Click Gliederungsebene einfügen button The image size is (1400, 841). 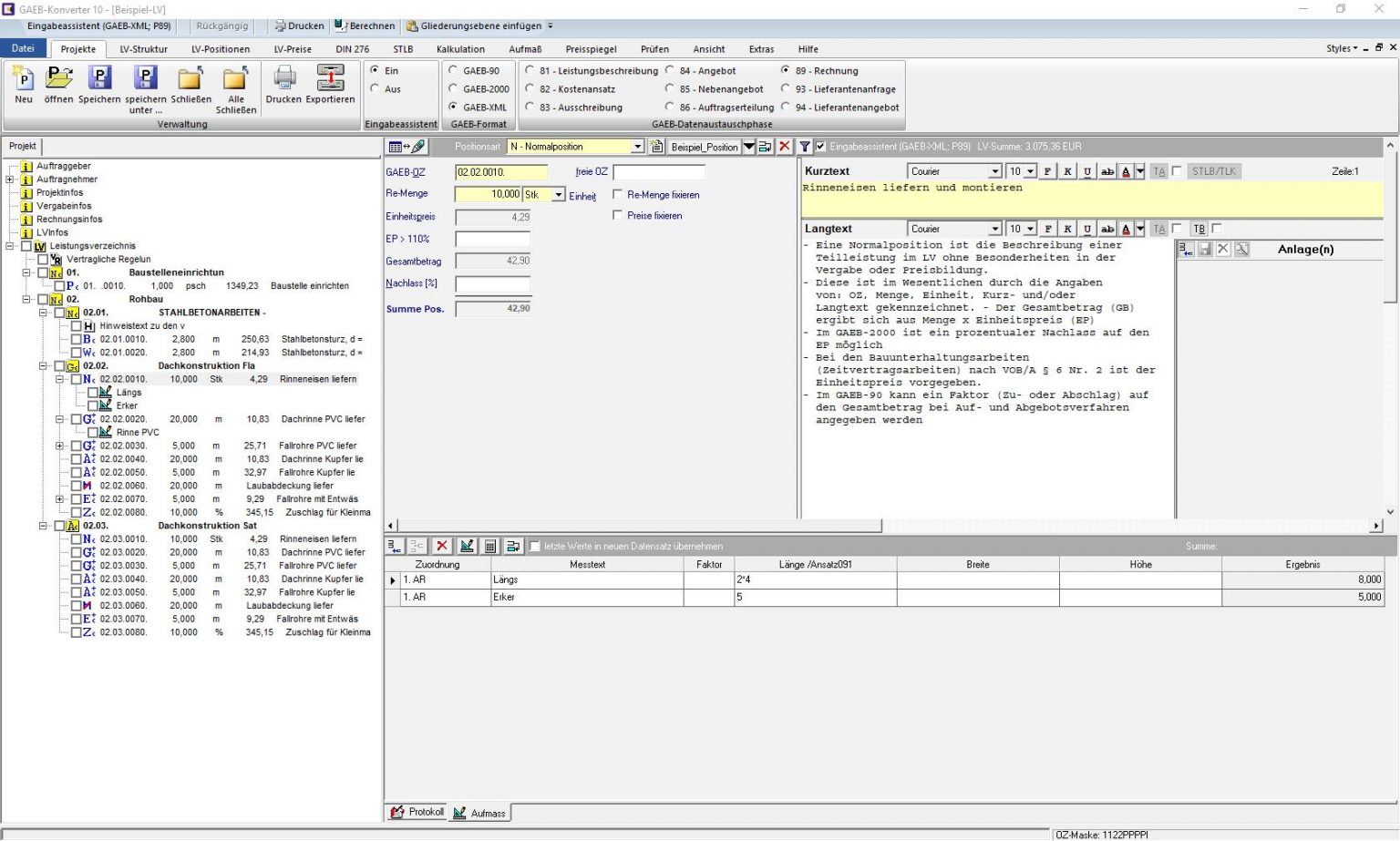click(474, 26)
